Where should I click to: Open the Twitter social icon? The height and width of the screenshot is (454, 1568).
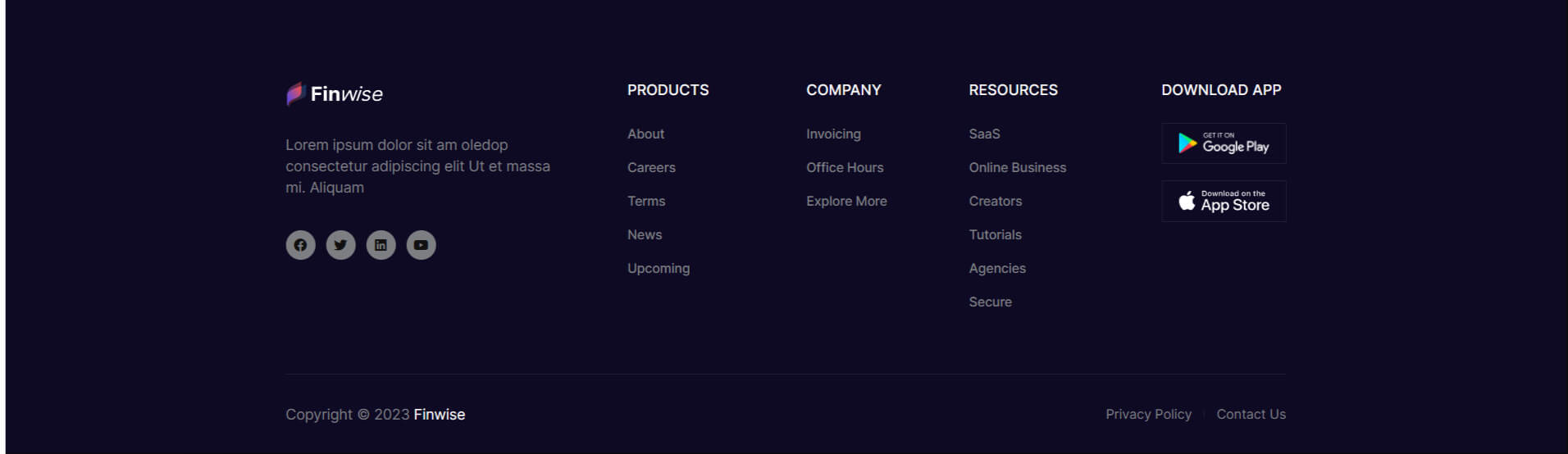[x=340, y=245]
